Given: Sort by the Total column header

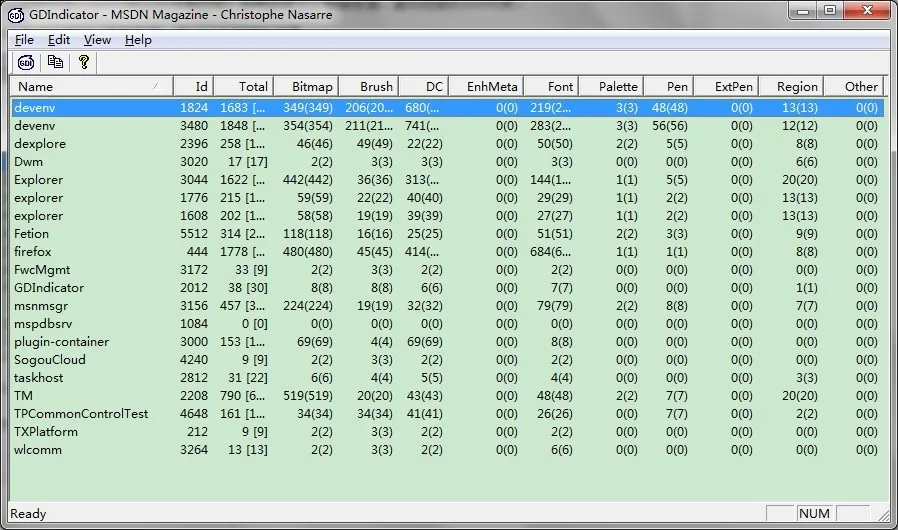Looking at the screenshot, I should [244, 87].
